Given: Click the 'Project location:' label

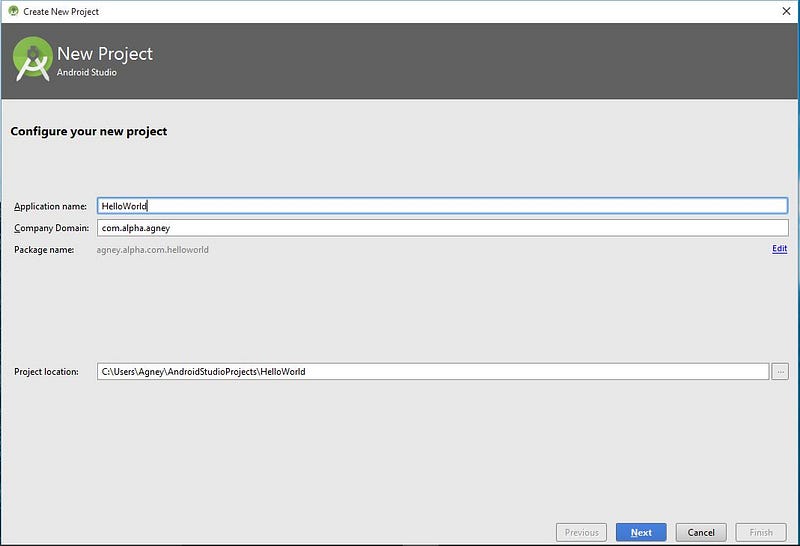Looking at the screenshot, I should (46, 371).
